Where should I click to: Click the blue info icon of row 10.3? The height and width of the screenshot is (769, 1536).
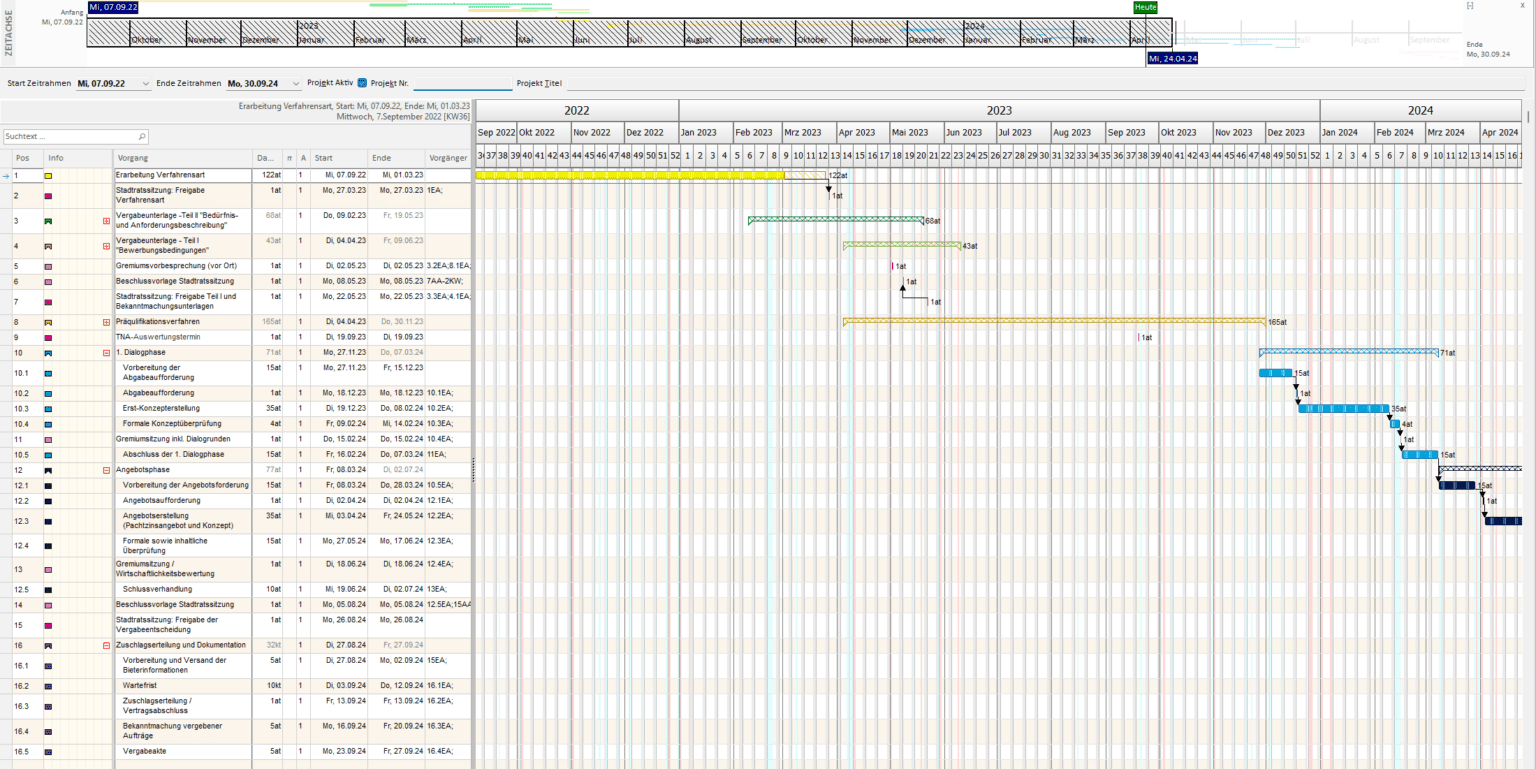[x=49, y=409]
